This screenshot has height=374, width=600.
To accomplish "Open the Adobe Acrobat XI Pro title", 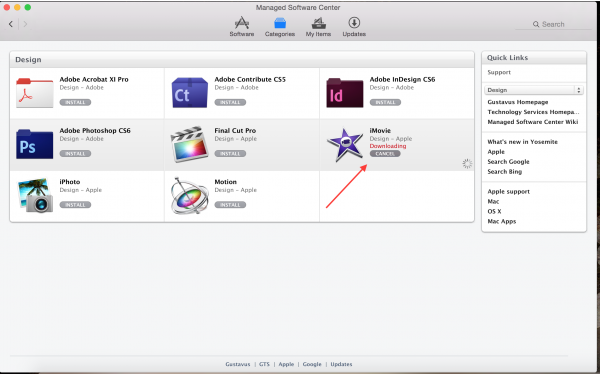I will coord(94,79).
